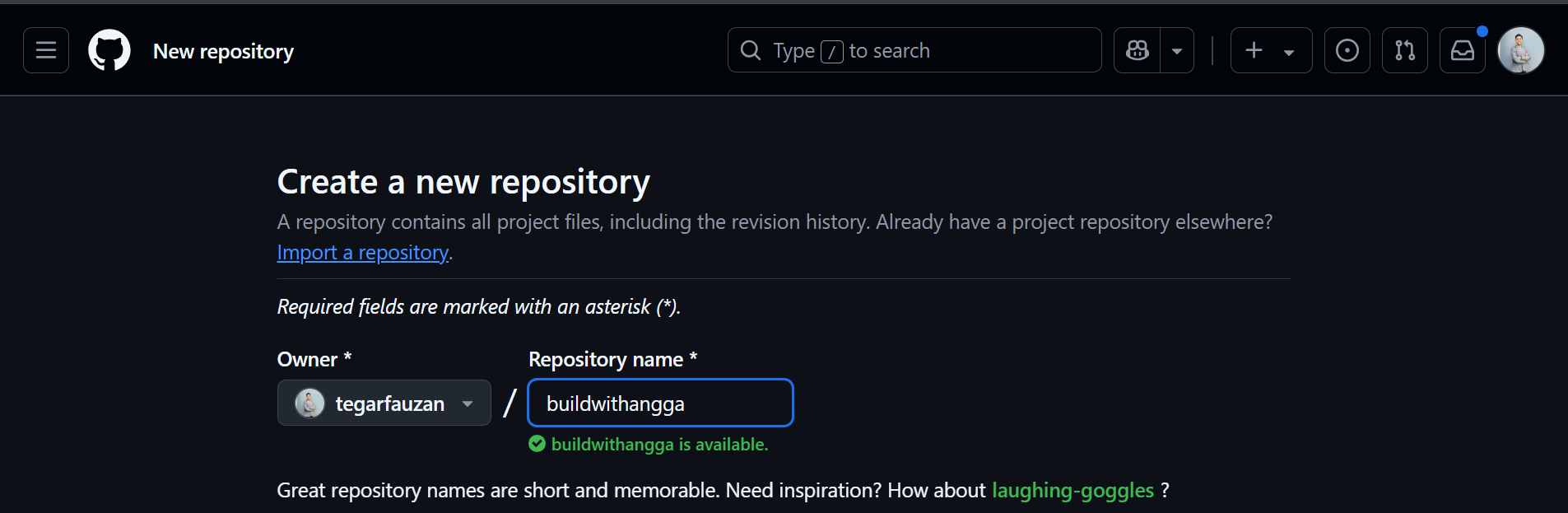Click the 'New repository' header title
This screenshot has height=513, width=1568.
(223, 51)
